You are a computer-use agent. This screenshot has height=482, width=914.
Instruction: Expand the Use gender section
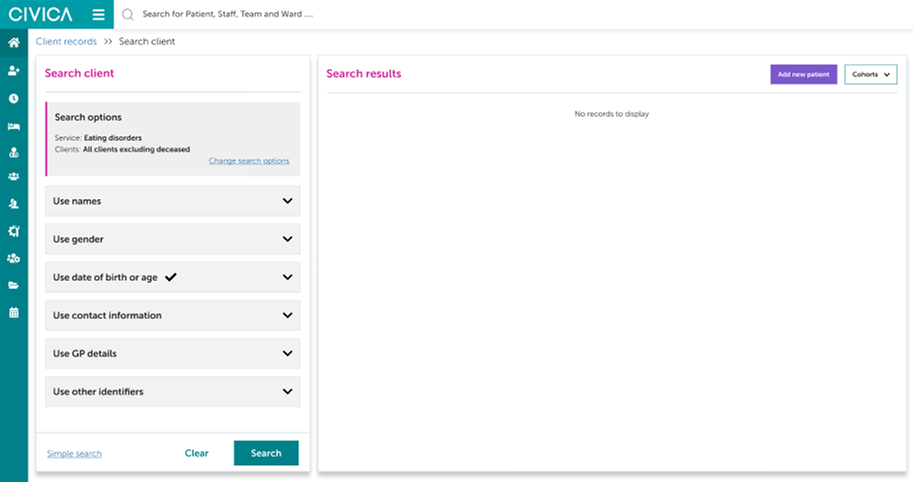(173, 239)
